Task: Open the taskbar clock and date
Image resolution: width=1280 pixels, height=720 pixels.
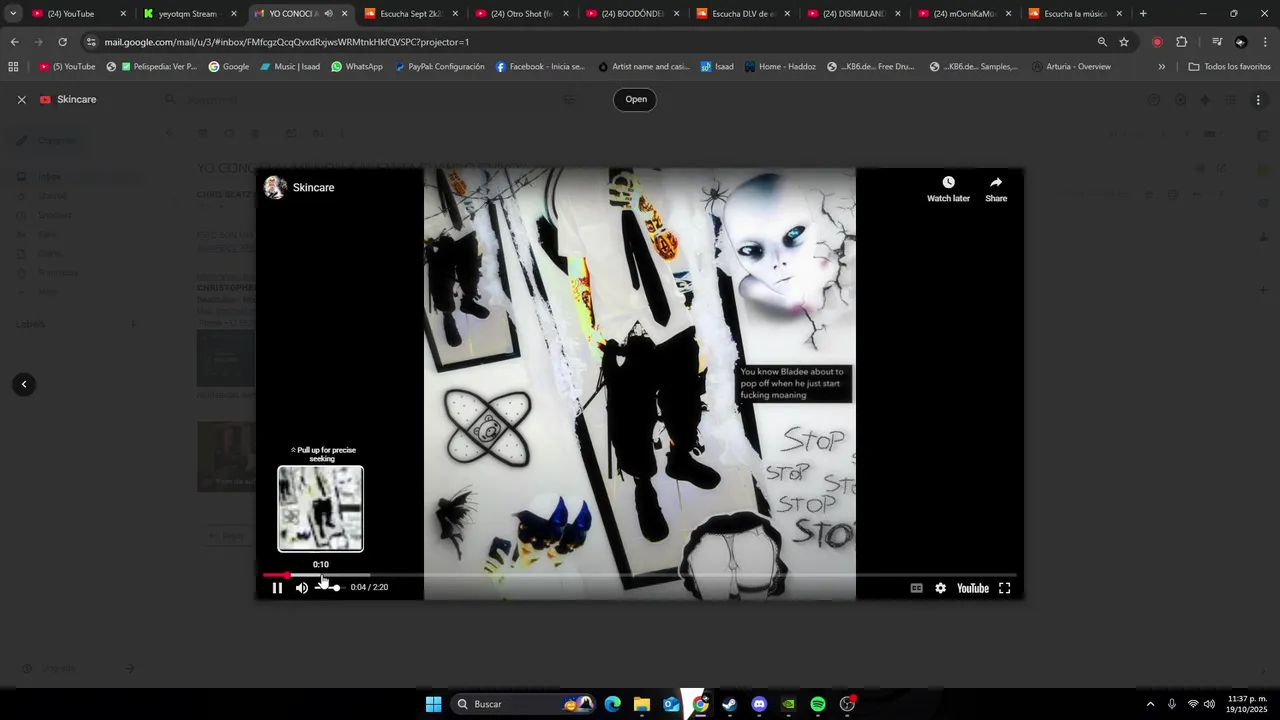Action: 1247,704
